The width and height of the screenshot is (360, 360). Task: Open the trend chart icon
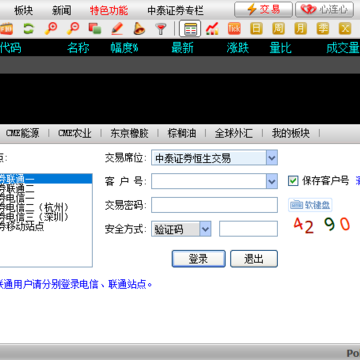(x=212, y=29)
